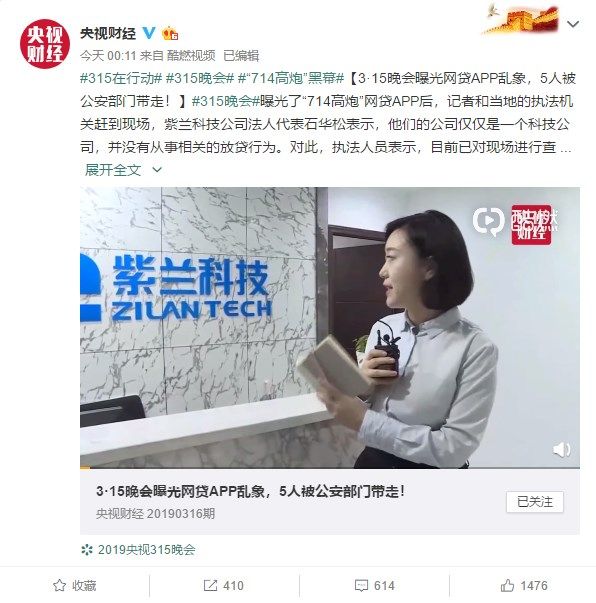Expand full post with 展开全文

(x=113, y=170)
